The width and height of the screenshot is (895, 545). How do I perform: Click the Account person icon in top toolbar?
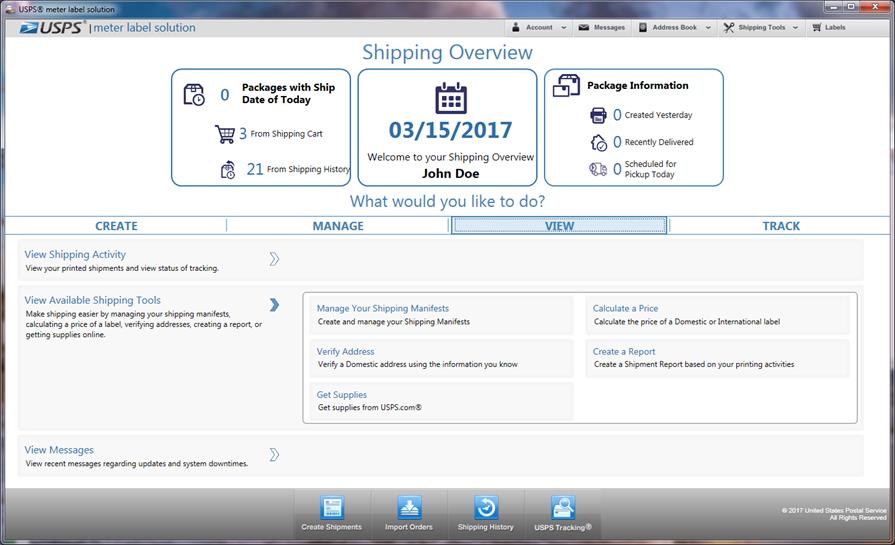(x=515, y=27)
